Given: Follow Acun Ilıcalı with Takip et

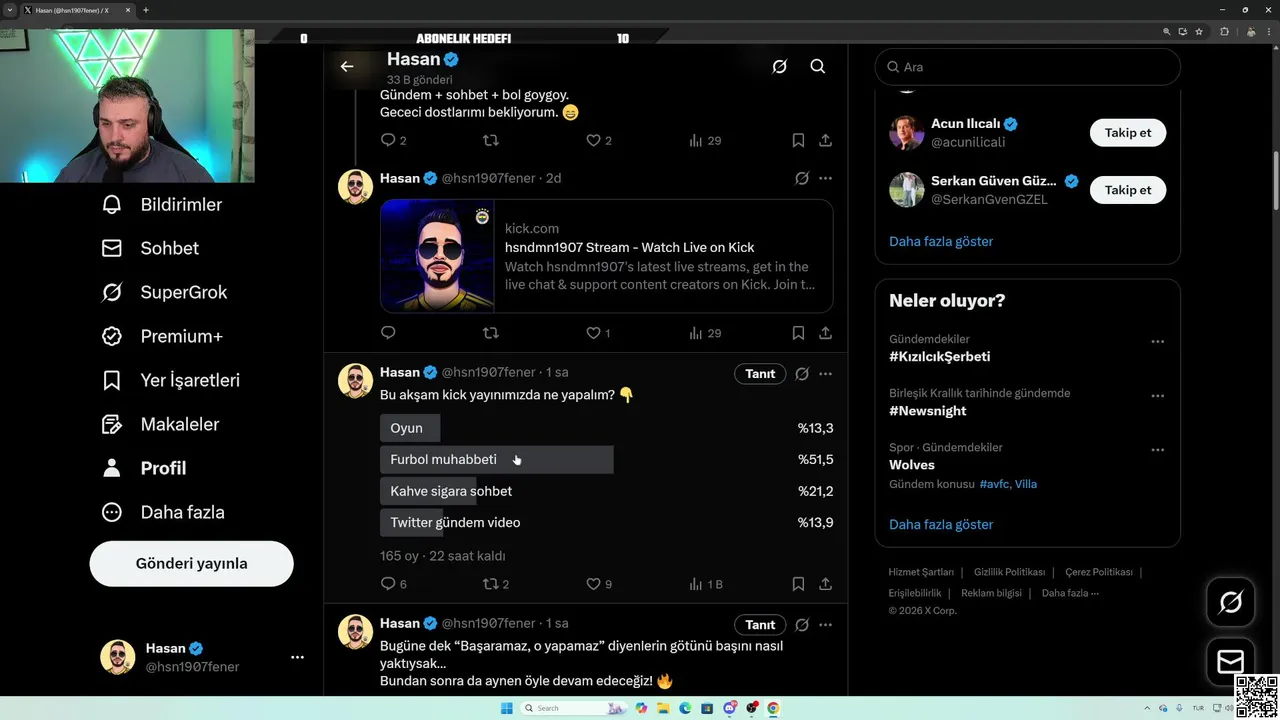Looking at the screenshot, I should (x=1128, y=133).
